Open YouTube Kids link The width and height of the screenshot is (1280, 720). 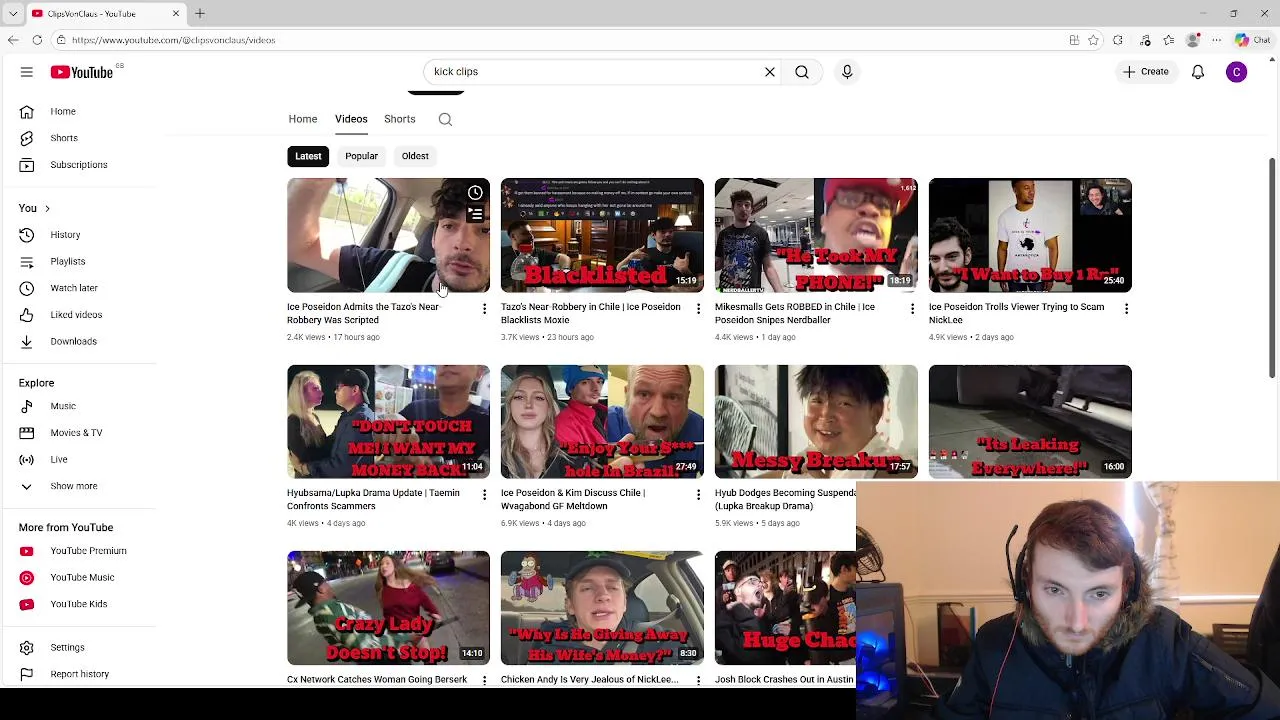tap(77, 604)
